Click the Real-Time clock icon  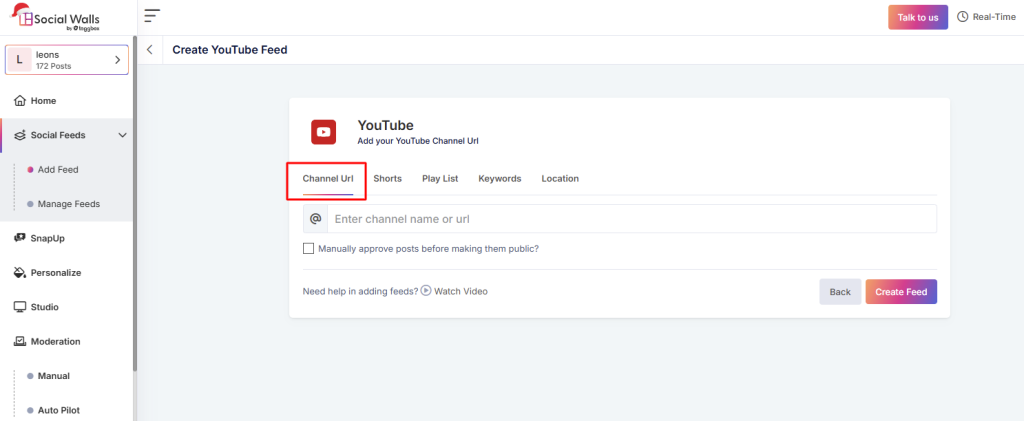click(963, 17)
